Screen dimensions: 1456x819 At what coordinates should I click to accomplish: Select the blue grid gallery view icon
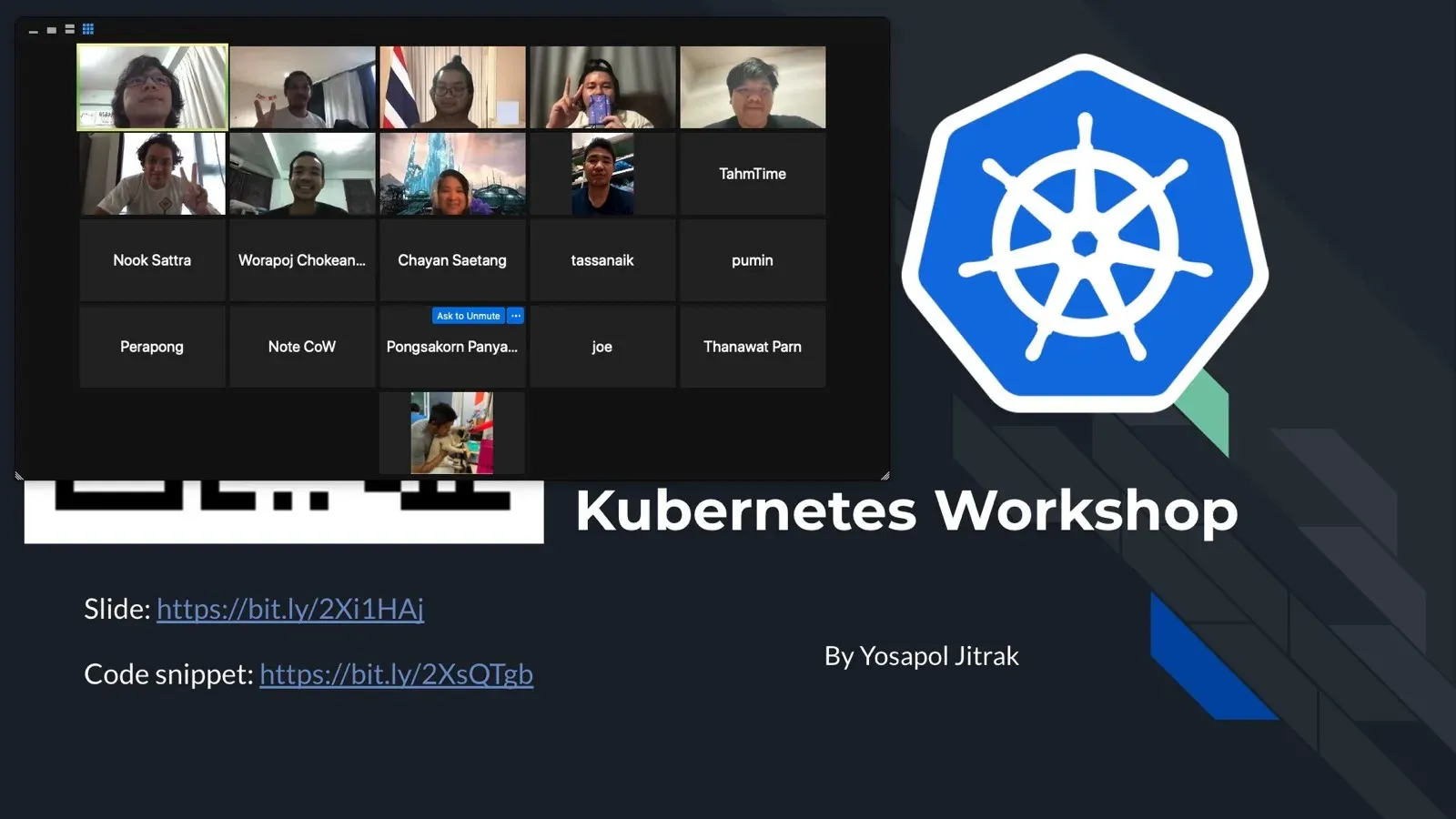pos(88,29)
